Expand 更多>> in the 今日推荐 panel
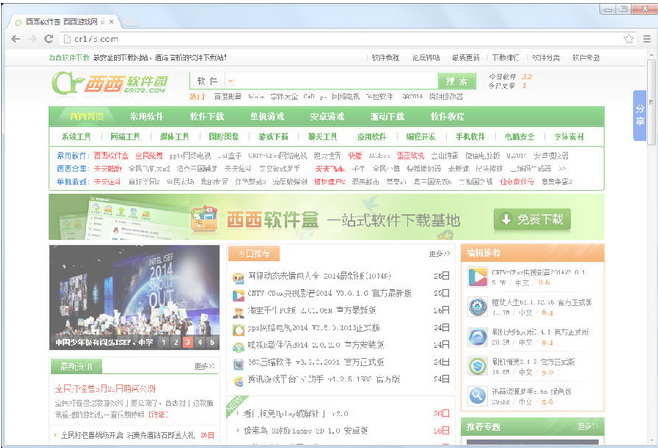Screen dimensions: 658x448 pyautogui.click(x=439, y=254)
